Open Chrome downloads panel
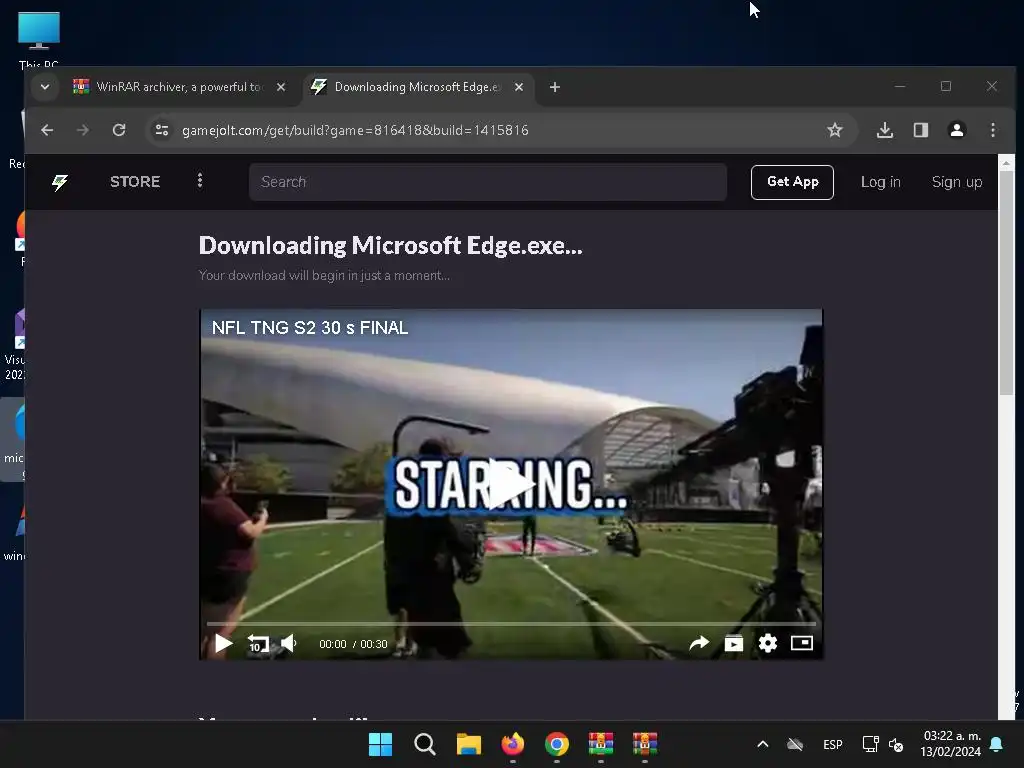 click(885, 130)
